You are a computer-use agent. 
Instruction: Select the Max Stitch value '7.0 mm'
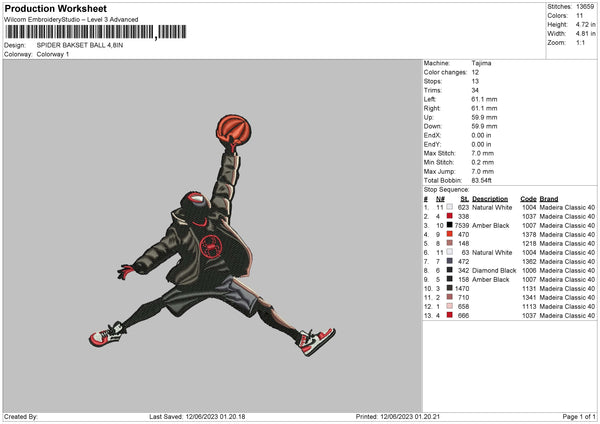[483, 153]
